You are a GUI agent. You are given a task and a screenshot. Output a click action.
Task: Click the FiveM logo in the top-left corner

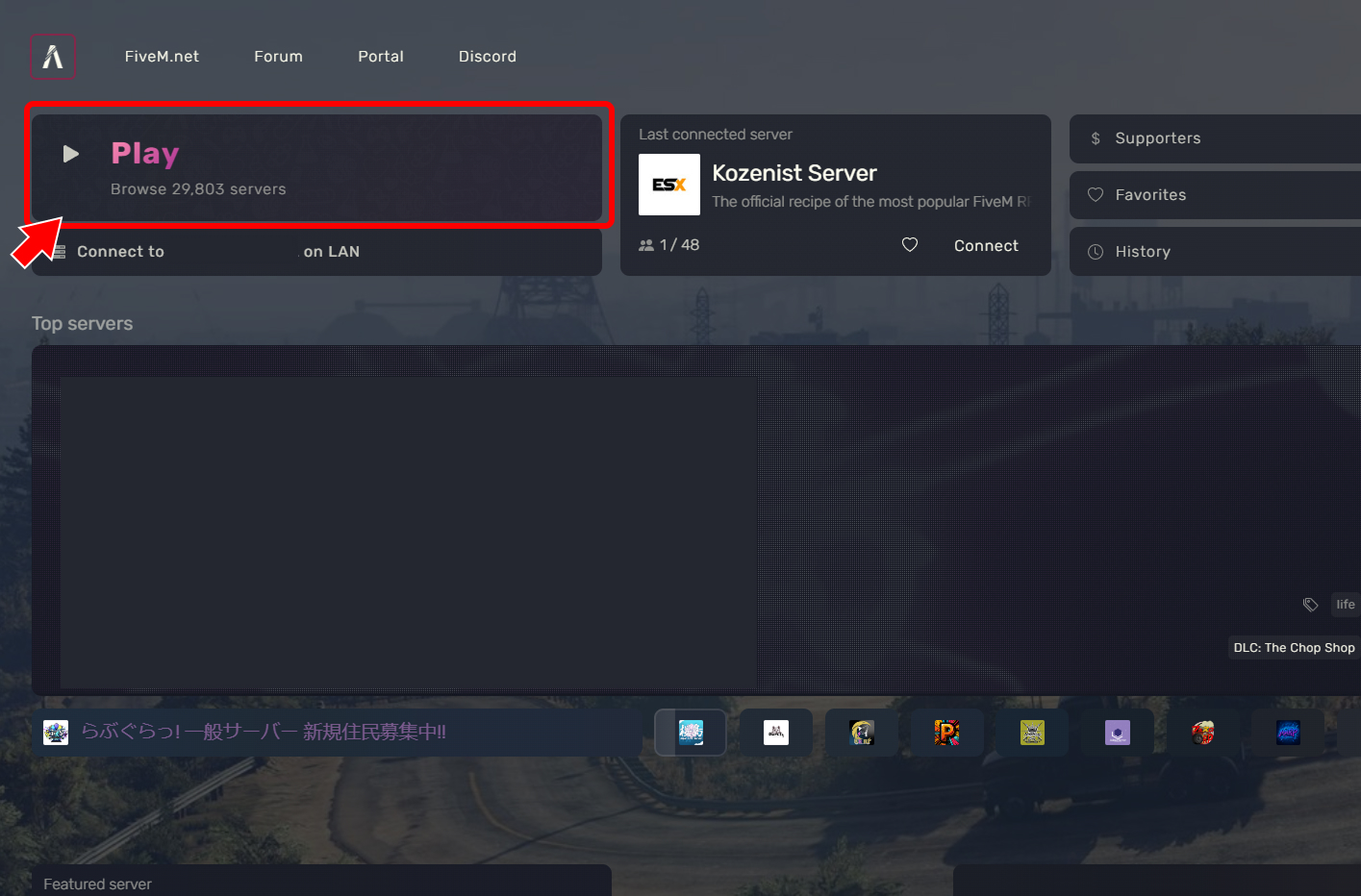pyautogui.click(x=53, y=57)
